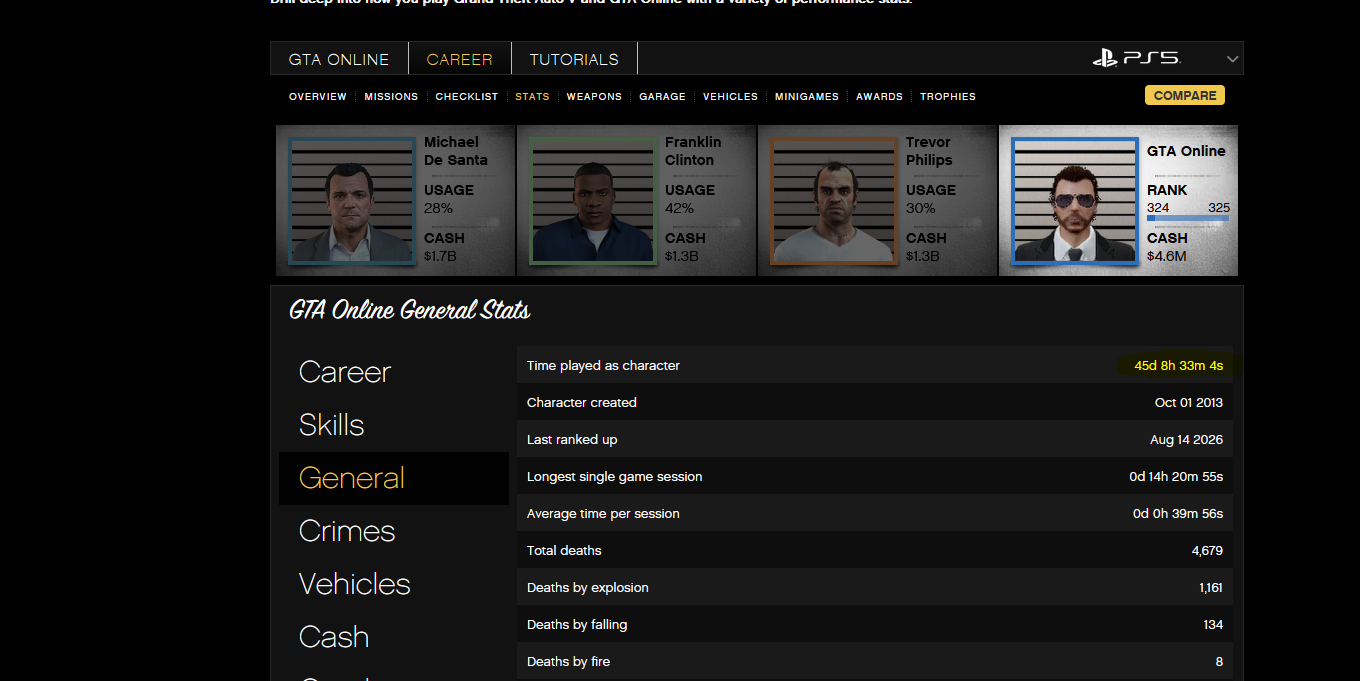
Task: Open the MINIGAMES section
Action: [807, 97]
